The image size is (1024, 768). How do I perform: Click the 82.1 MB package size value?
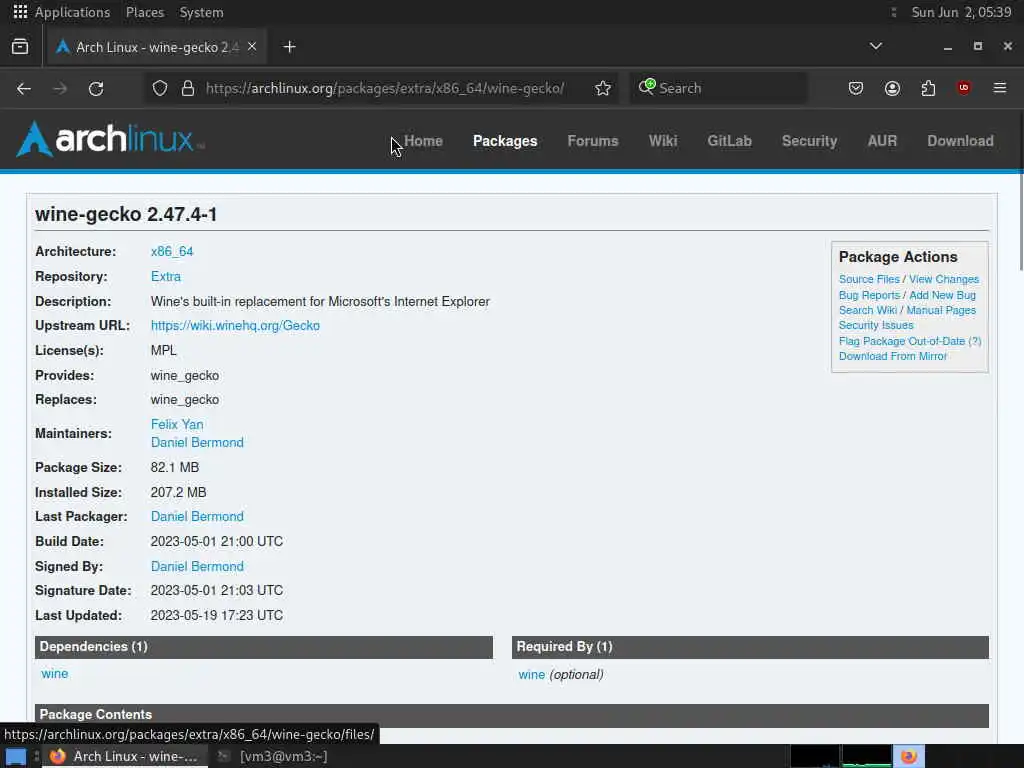click(175, 468)
